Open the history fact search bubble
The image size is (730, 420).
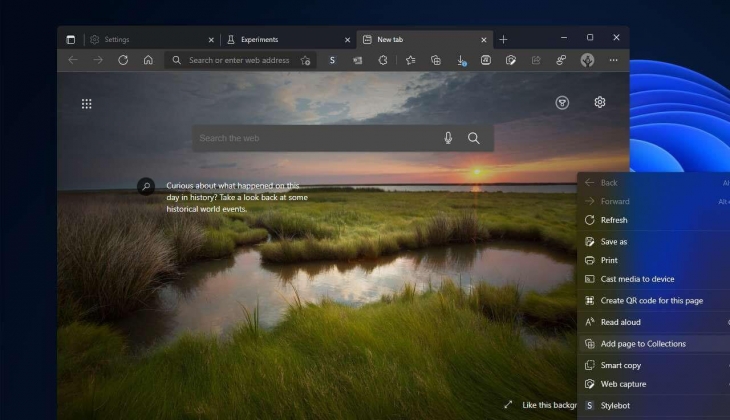(x=146, y=186)
